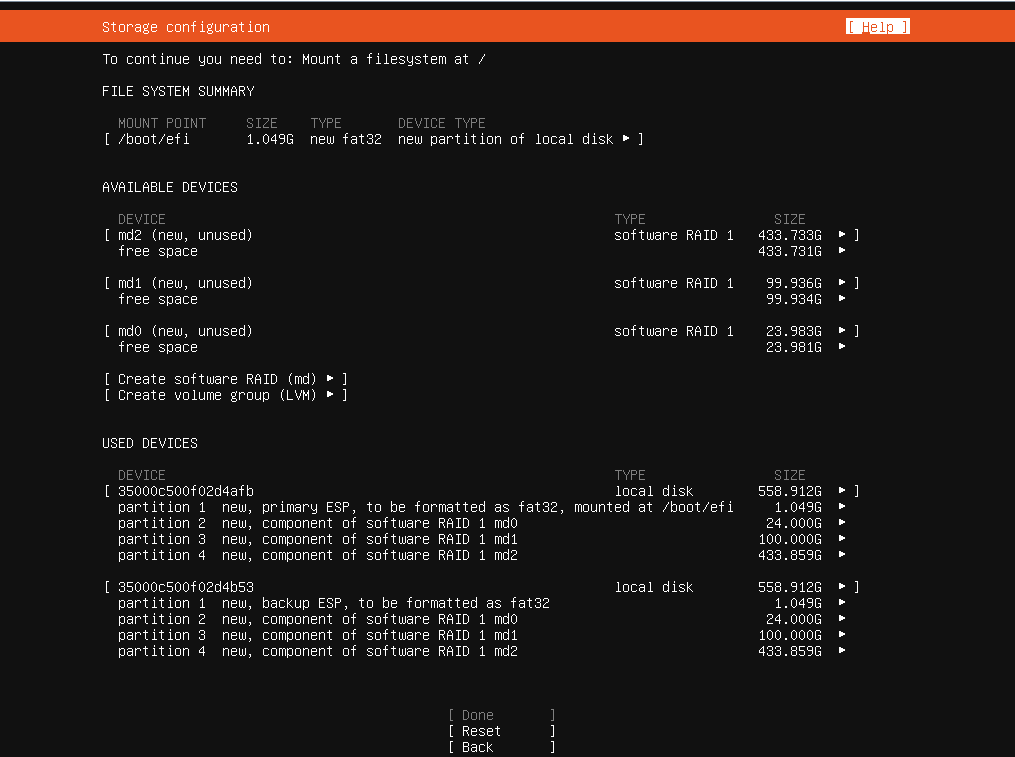Expand the /boot/efi mount point entry

372,139
